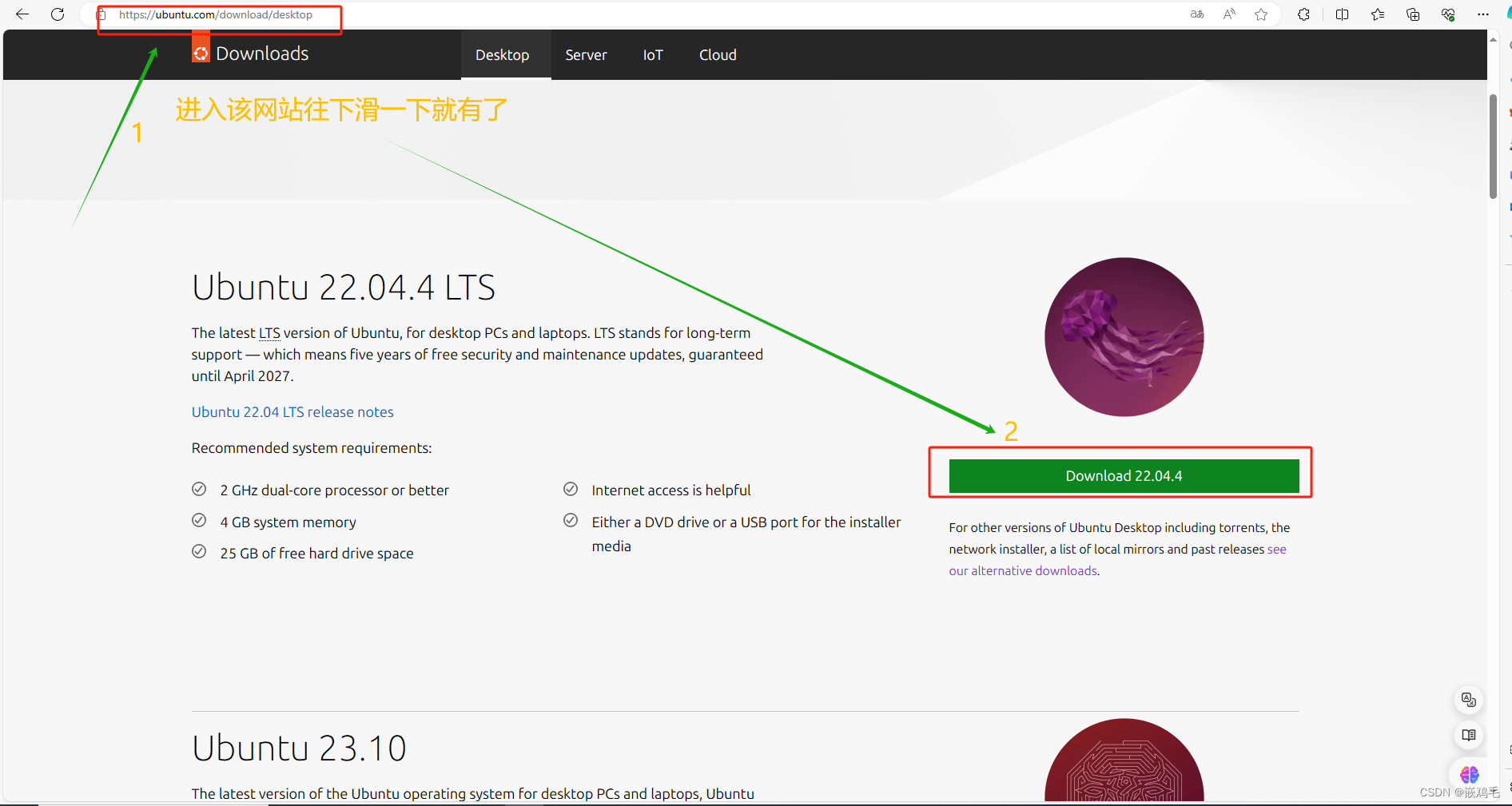The image size is (1512, 806).
Task: Open the favorites list
Action: (x=1378, y=14)
